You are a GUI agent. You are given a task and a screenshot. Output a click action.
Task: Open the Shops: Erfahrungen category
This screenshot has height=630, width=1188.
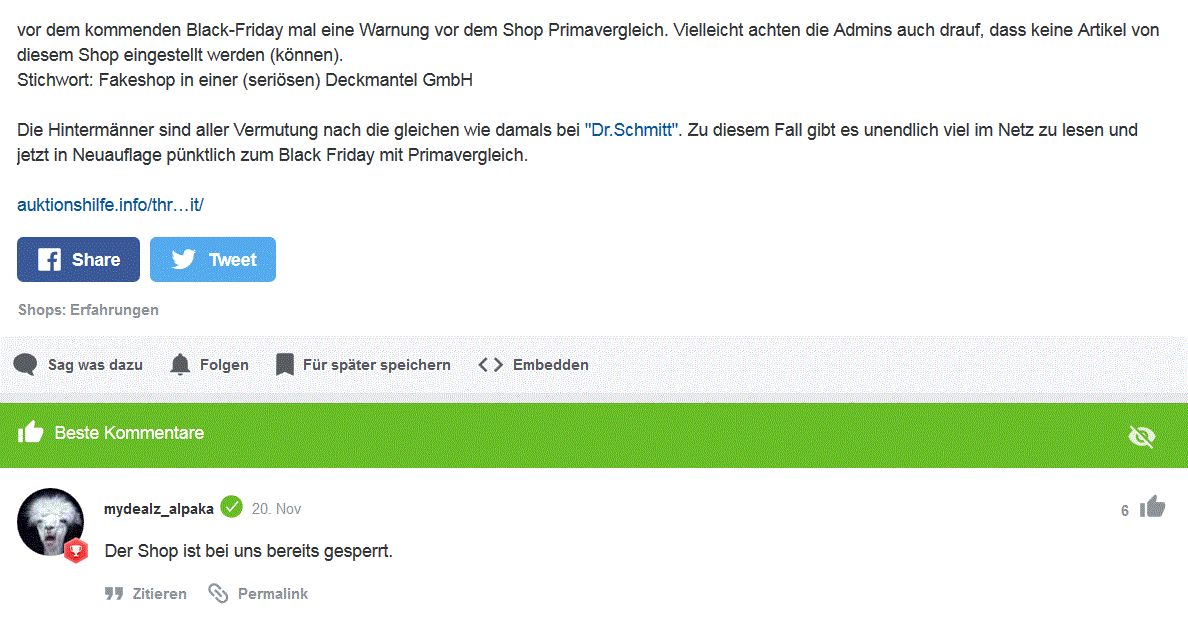tap(88, 310)
